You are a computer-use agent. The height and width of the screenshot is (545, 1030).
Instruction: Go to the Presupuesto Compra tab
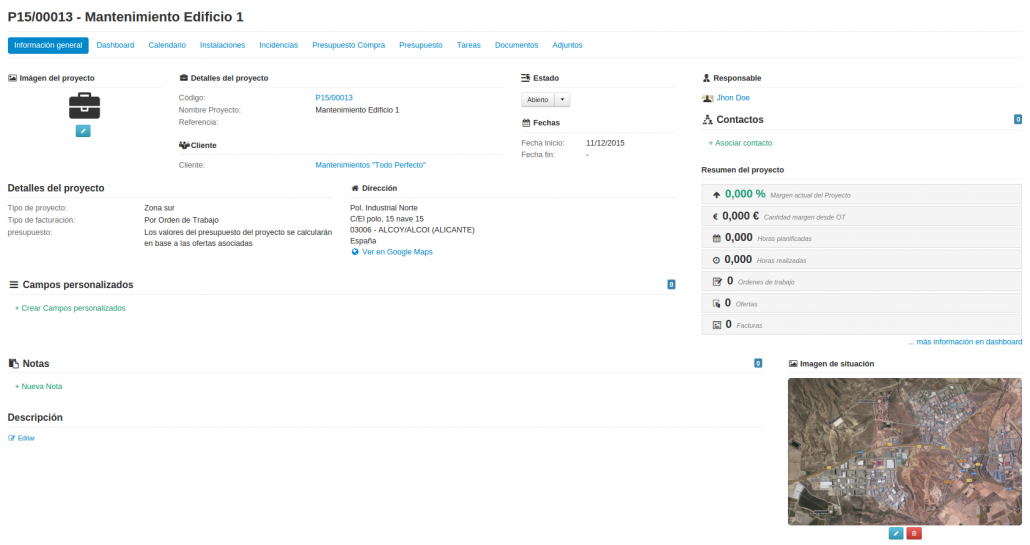point(348,45)
